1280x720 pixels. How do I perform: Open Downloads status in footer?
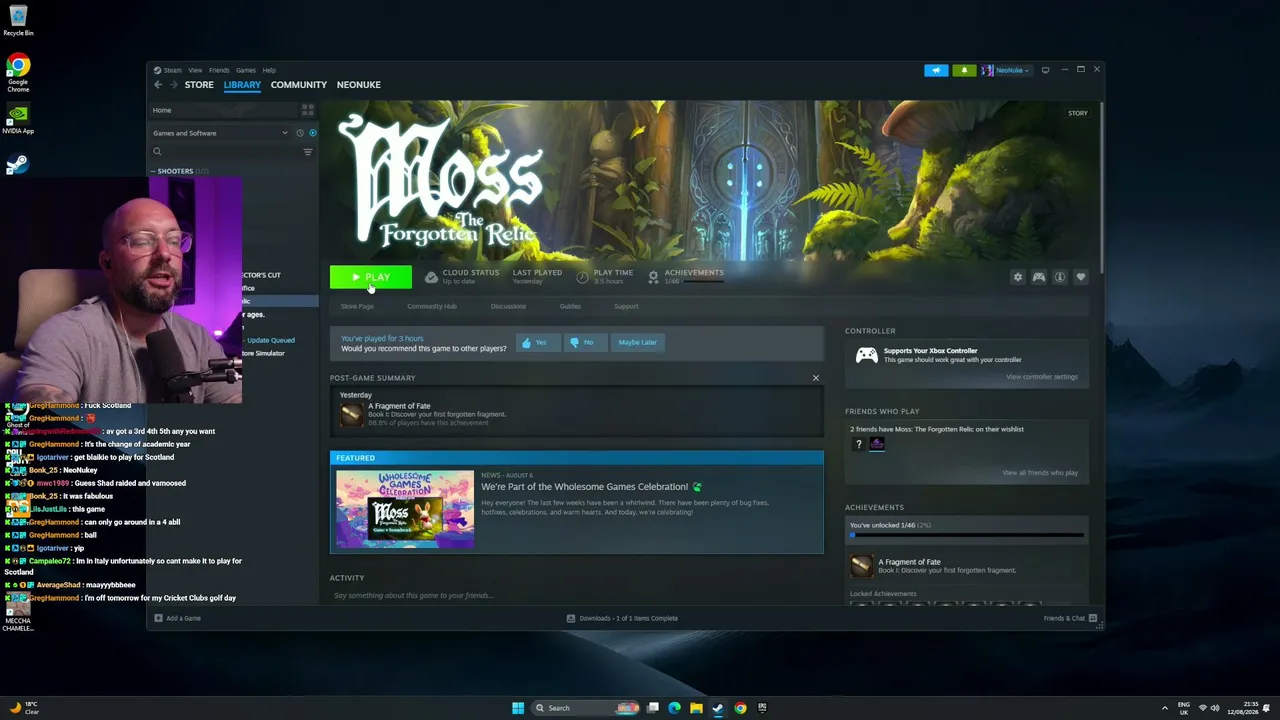pos(622,618)
